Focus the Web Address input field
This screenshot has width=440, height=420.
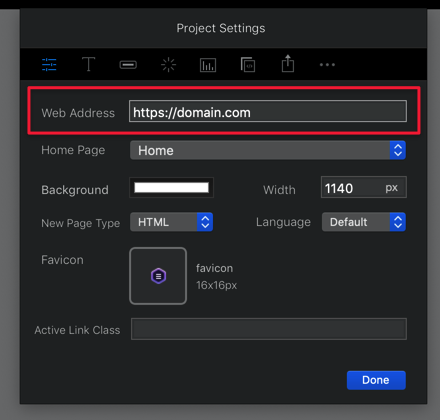tap(268, 111)
